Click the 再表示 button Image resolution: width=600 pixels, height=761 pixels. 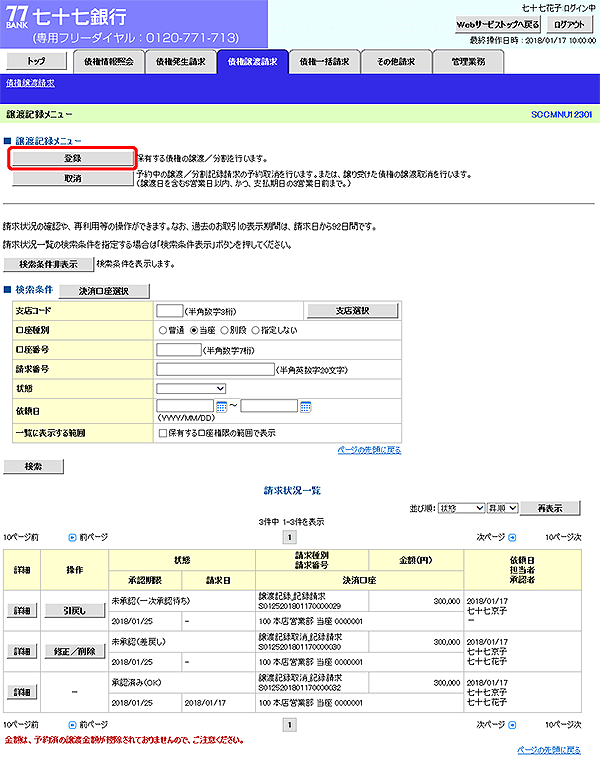click(x=550, y=508)
